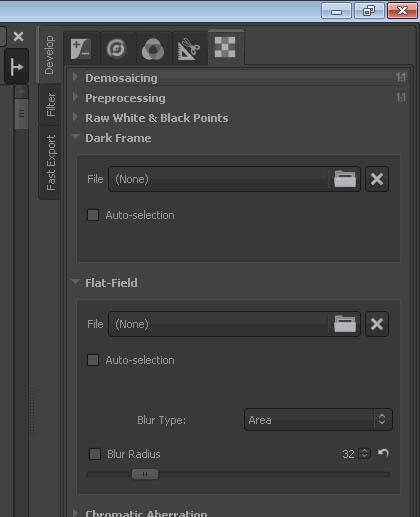
Task: Open the Transform tab scissors-ruler icon
Action: [x=189, y=49]
